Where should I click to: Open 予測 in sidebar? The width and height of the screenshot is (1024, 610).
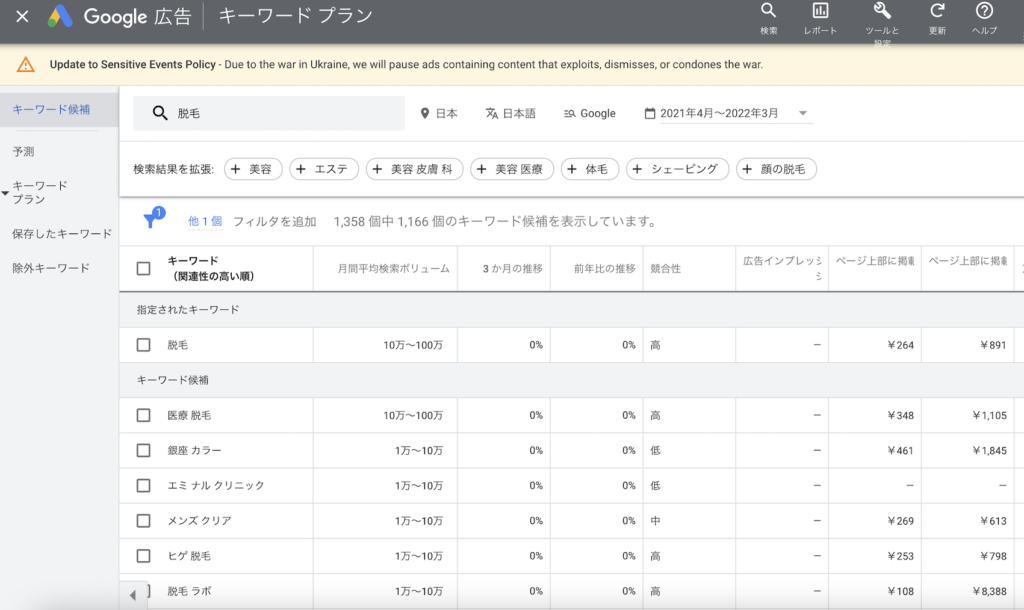coord(24,152)
